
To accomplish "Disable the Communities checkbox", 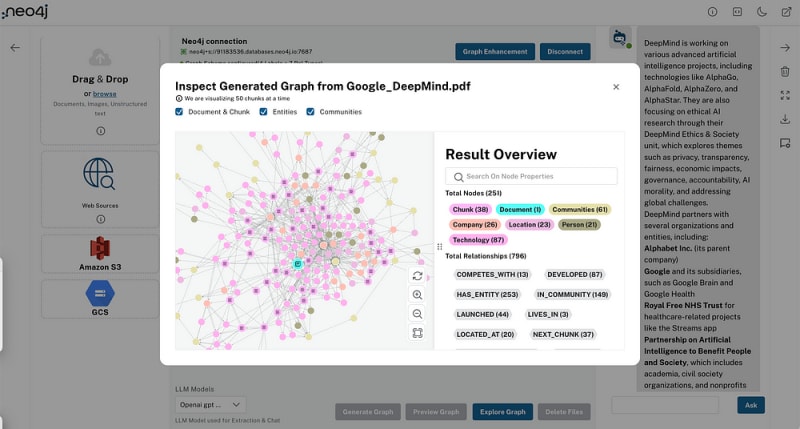I will [310, 112].
